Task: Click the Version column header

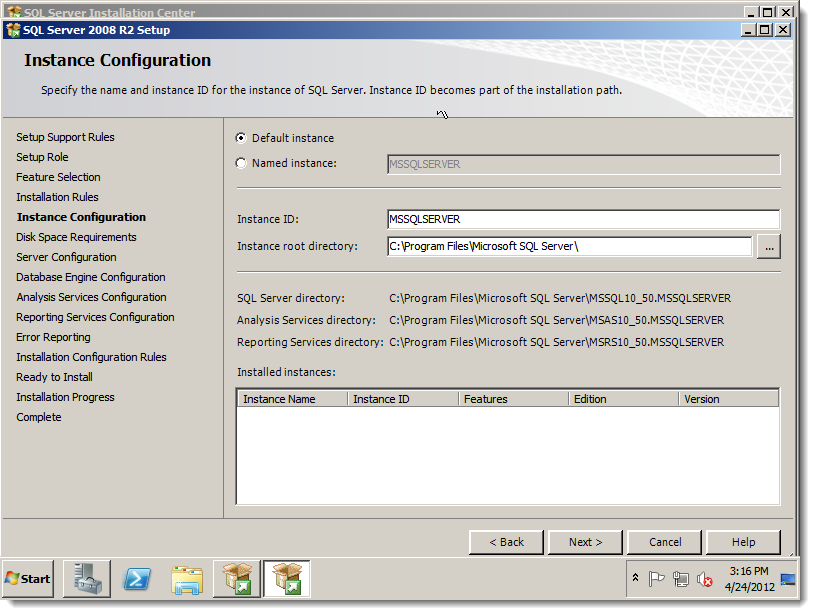Action: pos(729,399)
